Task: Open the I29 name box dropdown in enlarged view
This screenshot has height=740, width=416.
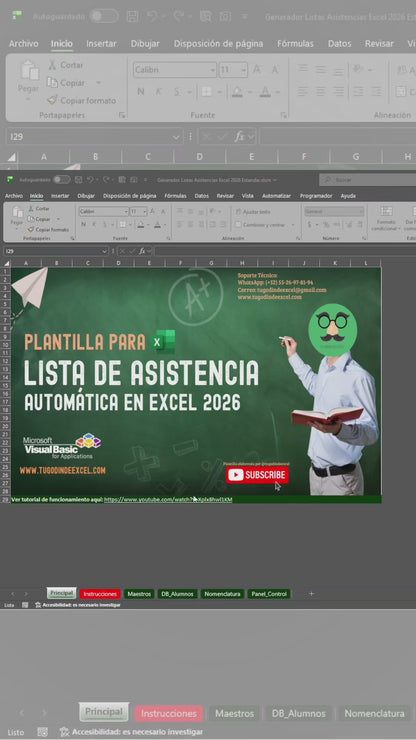Action: coord(176,137)
